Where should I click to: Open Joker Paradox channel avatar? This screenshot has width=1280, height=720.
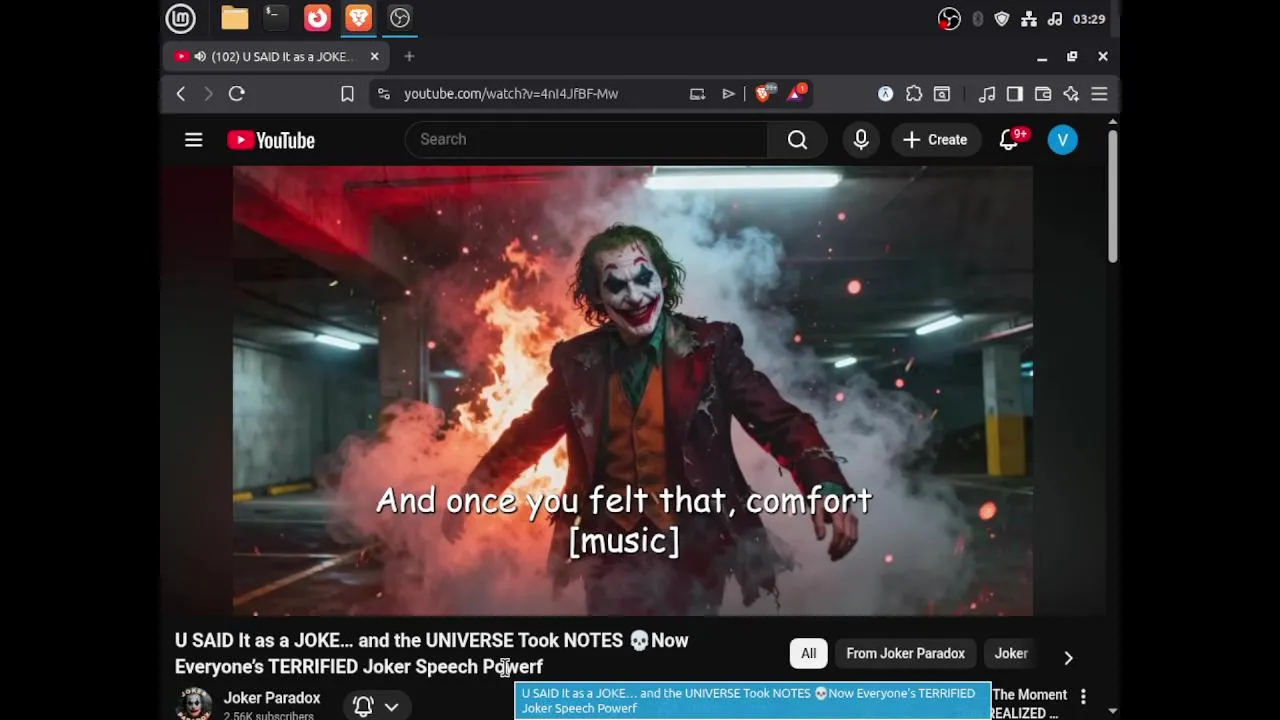pos(194,704)
